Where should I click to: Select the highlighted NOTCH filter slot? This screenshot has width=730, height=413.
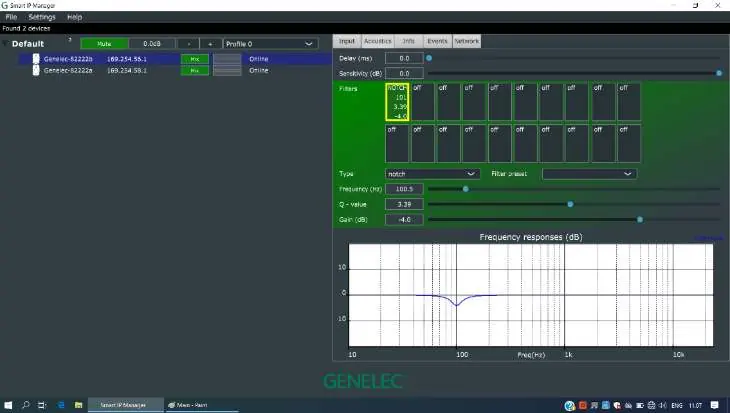click(397, 102)
